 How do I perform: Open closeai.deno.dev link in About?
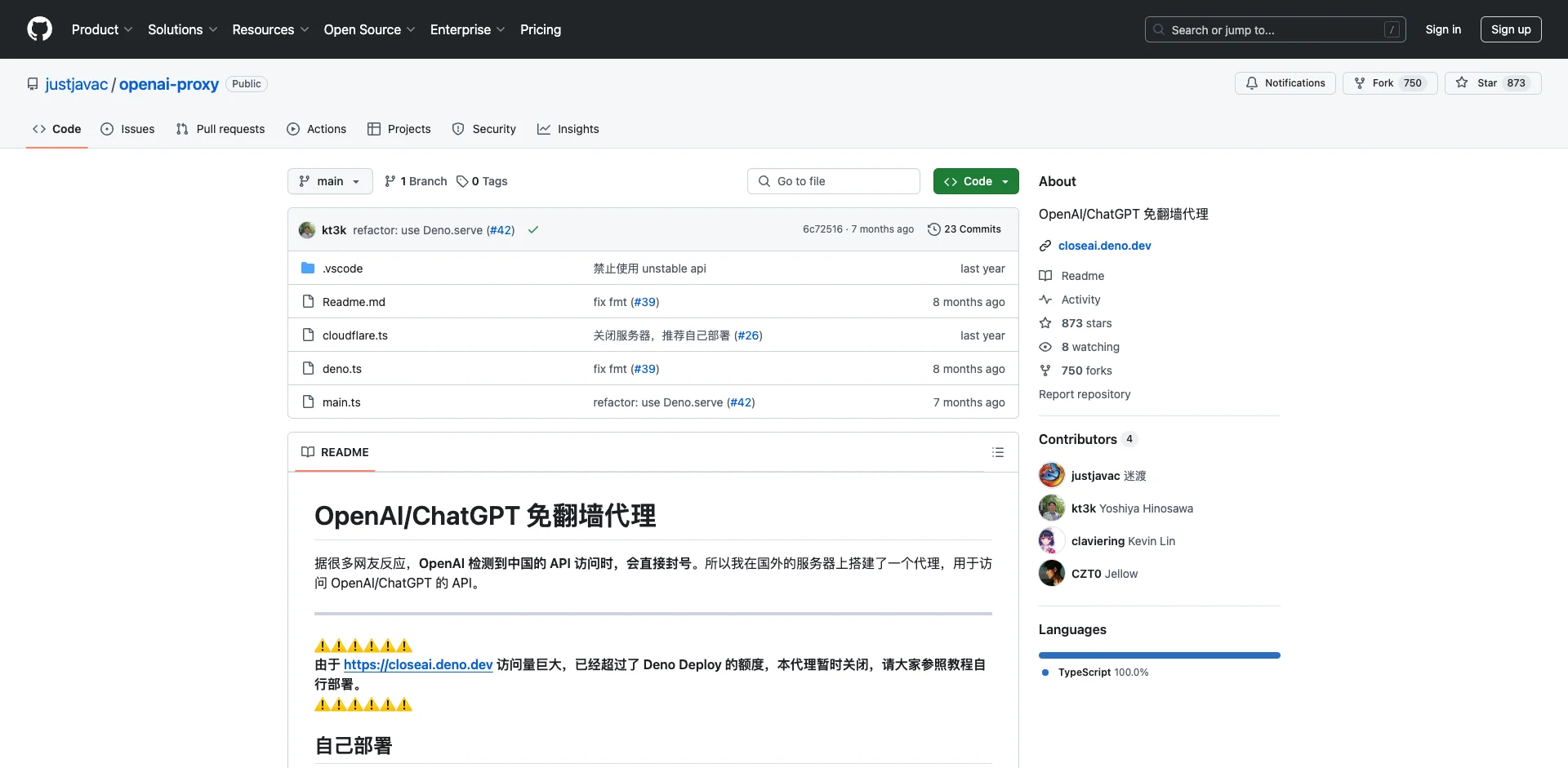[x=1104, y=246]
